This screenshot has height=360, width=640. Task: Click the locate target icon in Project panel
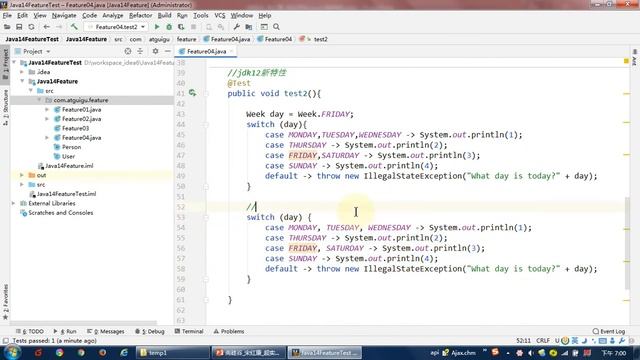[x=128, y=51]
